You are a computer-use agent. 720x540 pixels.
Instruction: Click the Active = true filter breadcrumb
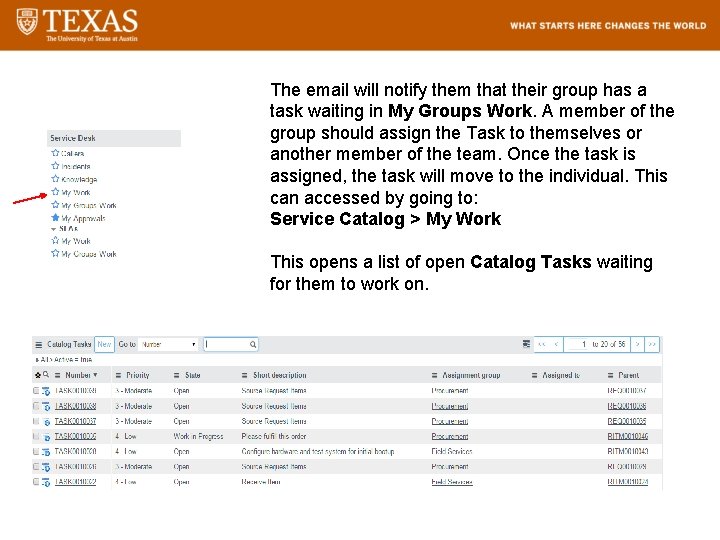(73, 360)
